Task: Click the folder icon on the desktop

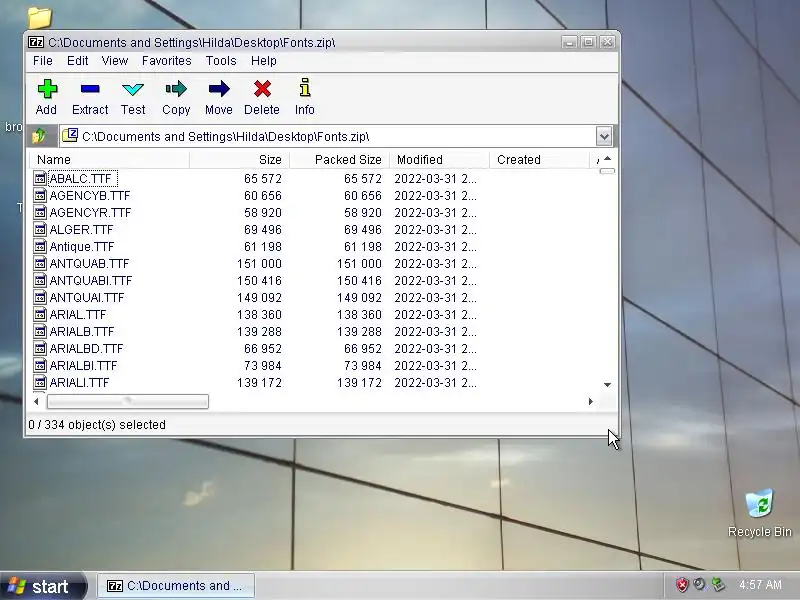Action: (40, 17)
